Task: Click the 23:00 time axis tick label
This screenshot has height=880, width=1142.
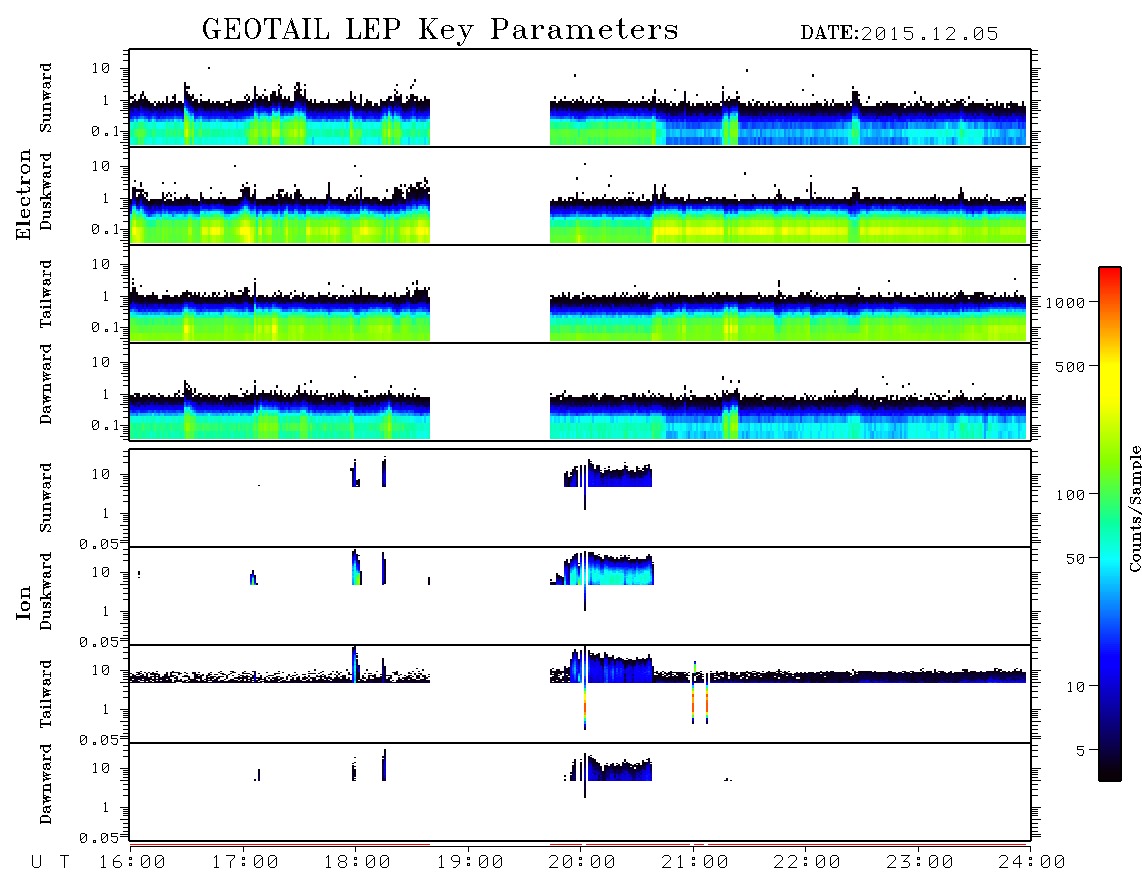Action: point(920,863)
